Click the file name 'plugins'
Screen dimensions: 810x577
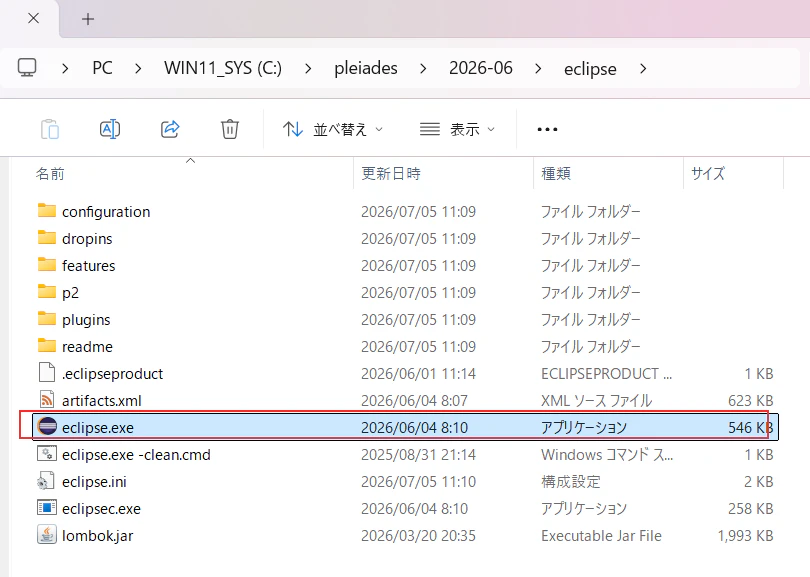(86, 320)
